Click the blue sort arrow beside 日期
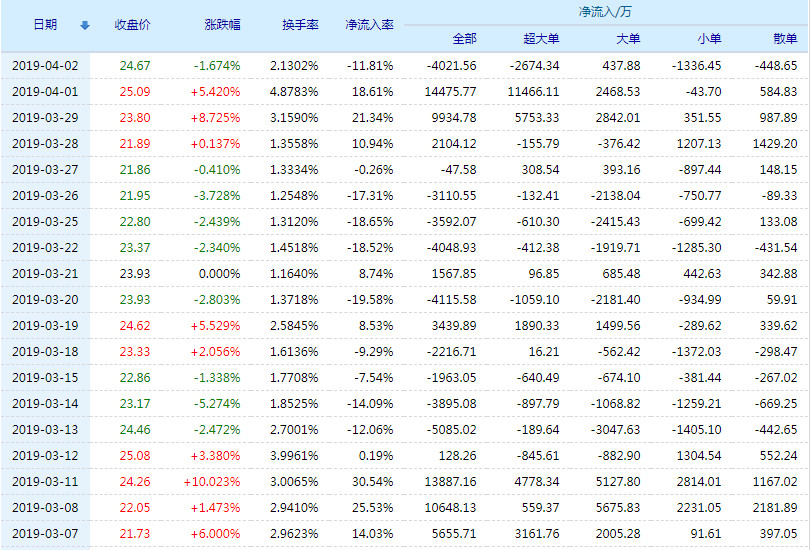This screenshot has height=550, width=812. (x=85, y=25)
